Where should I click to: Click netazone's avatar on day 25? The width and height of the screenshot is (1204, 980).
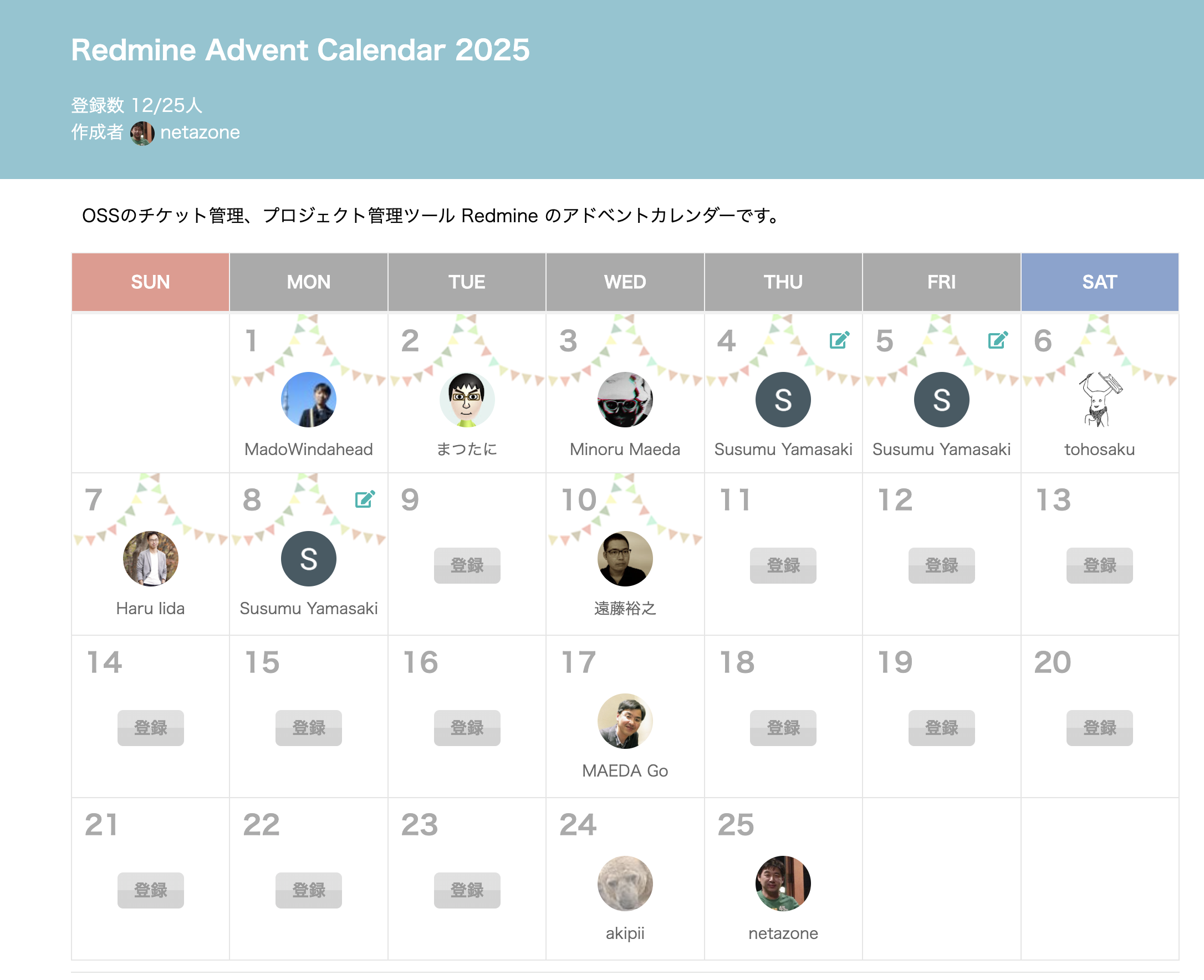783,884
